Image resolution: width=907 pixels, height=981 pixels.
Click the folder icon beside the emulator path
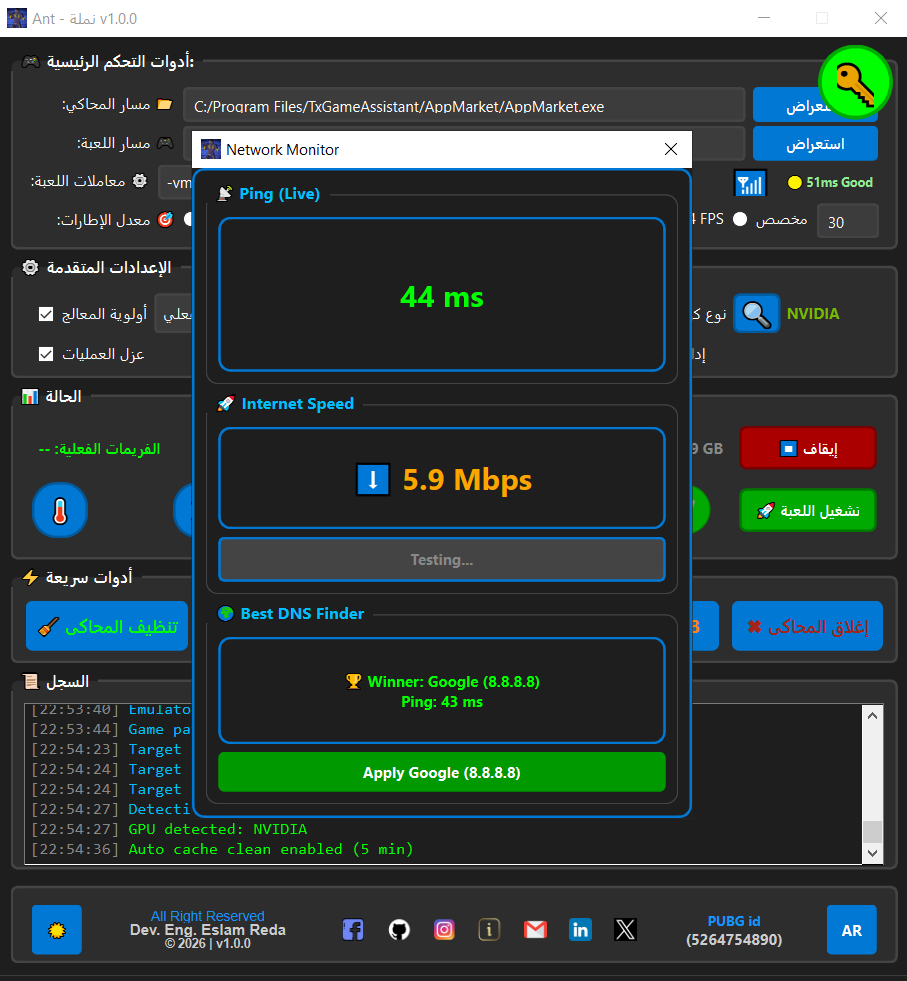[163, 104]
